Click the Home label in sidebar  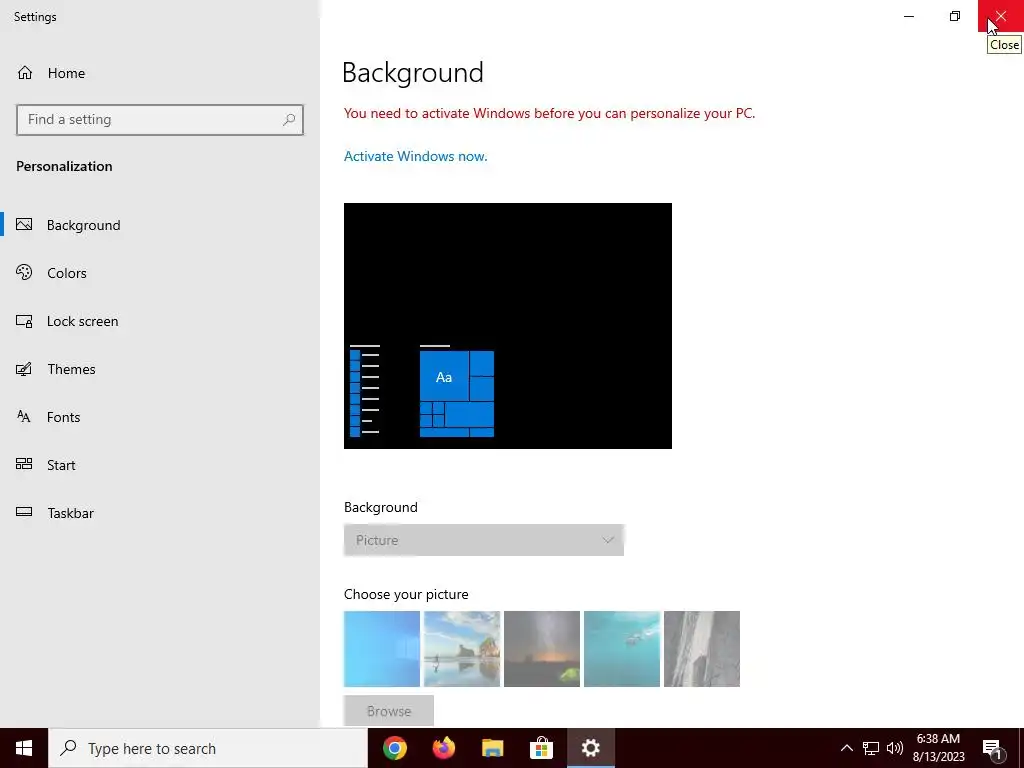(x=66, y=73)
